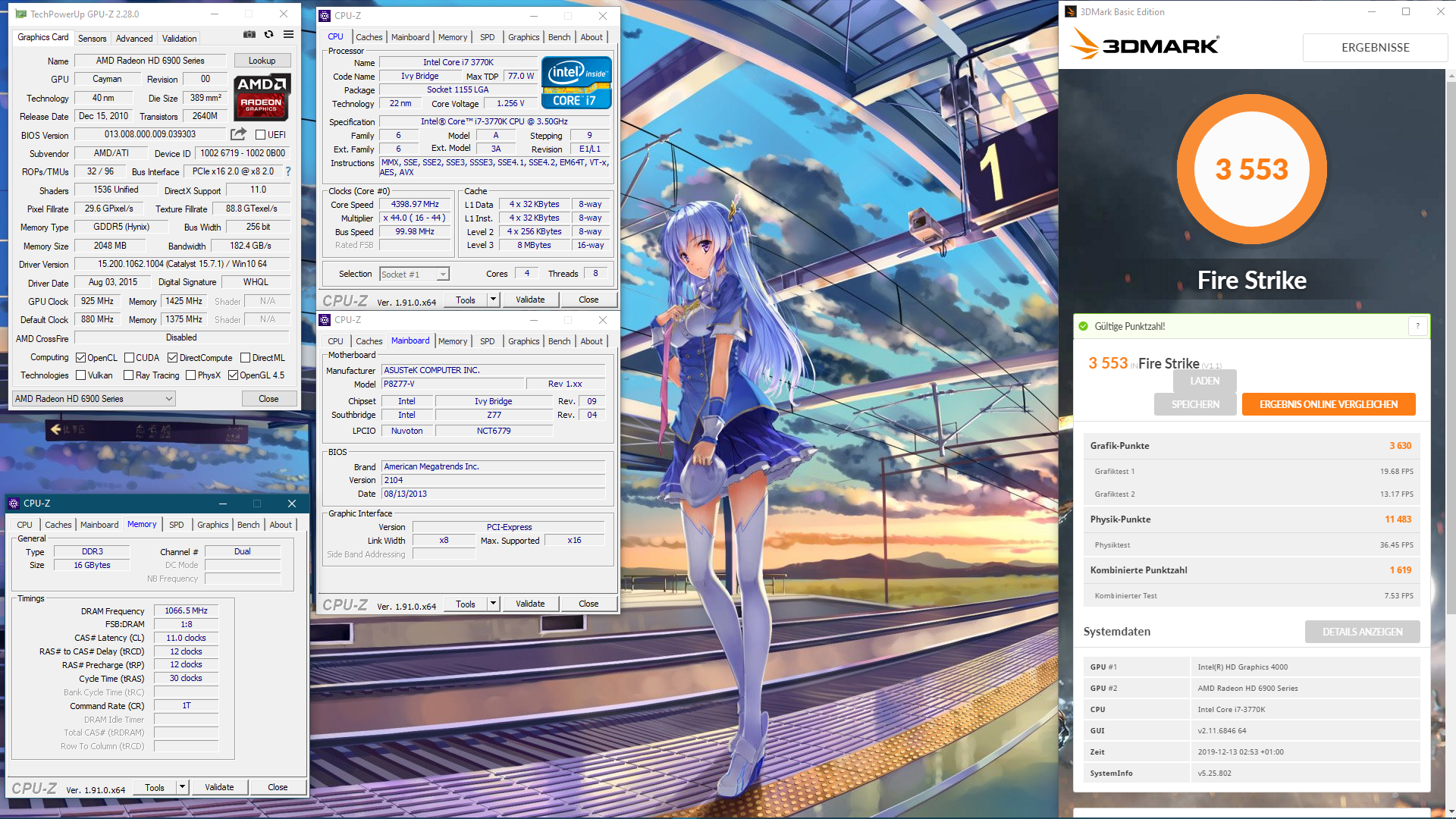Click the AMD Radeon Graphics logo
1456x819 pixels.
pyautogui.click(x=261, y=97)
